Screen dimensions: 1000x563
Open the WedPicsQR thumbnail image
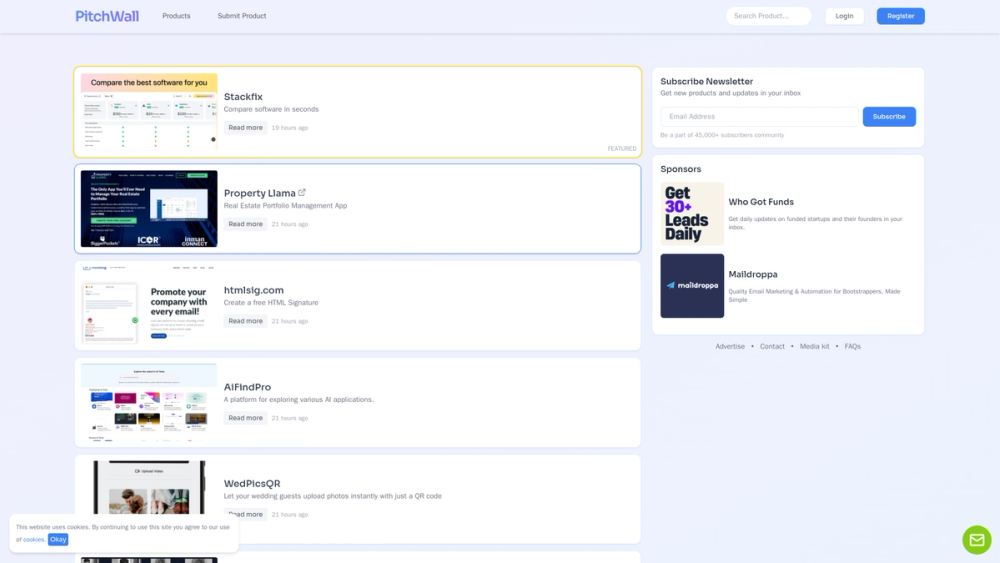pyautogui.click(x=149, y=488)
